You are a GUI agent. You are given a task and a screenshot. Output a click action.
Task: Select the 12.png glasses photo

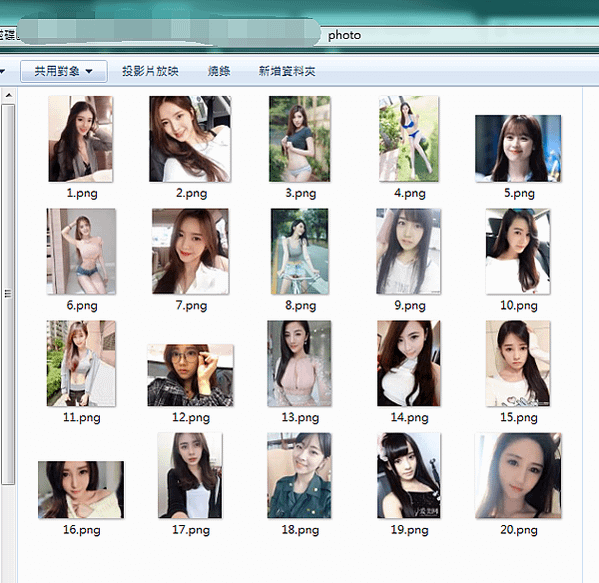pyautogui.click(x=190, y=375)
